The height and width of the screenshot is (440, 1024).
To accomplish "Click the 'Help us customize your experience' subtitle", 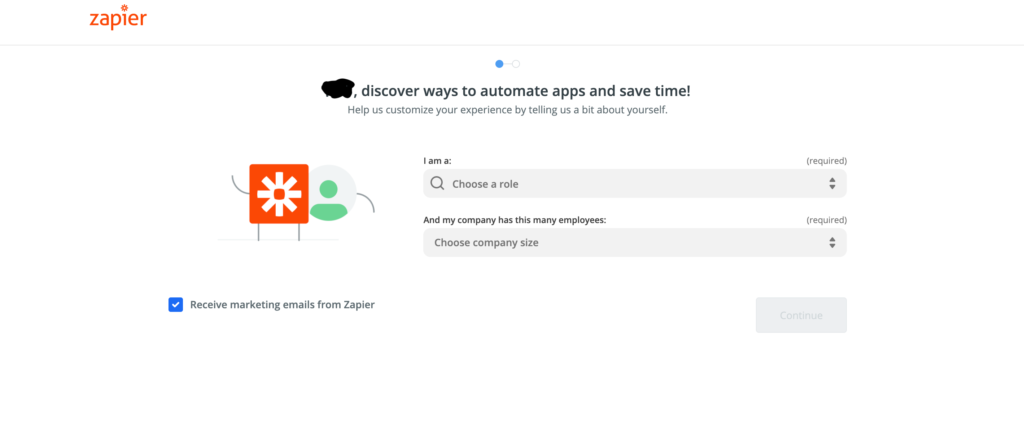I will tap(507, 110).
